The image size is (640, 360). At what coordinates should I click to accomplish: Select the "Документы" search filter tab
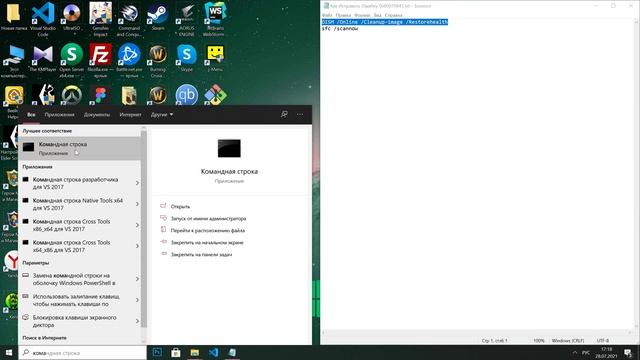coord(97,115)
